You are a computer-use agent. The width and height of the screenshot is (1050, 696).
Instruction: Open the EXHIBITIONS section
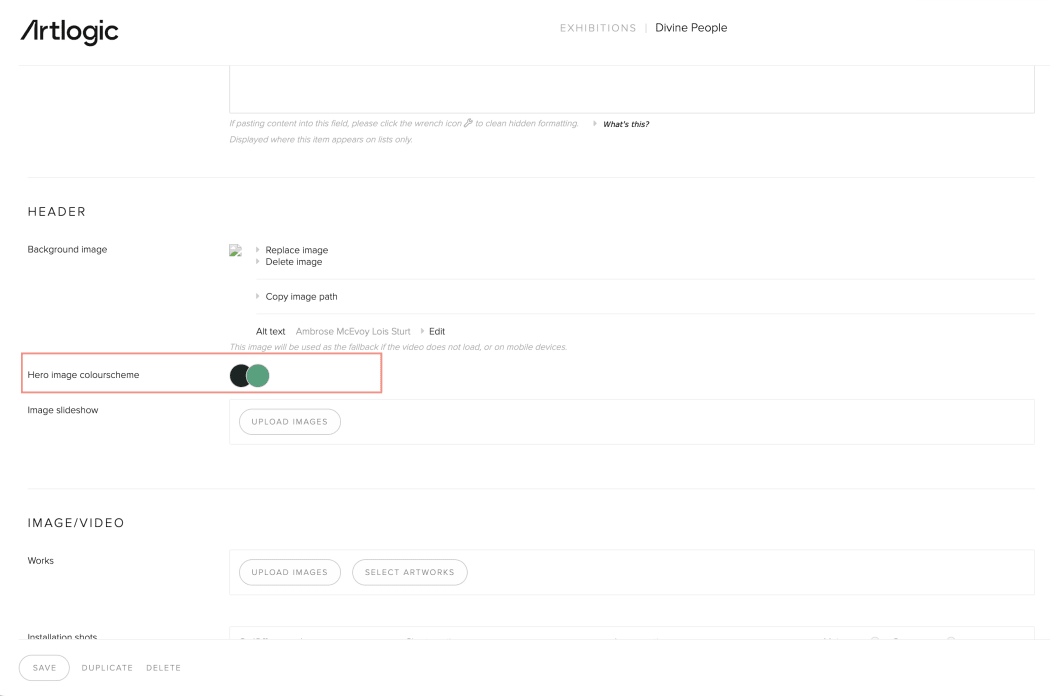click(x=598, y=27)
